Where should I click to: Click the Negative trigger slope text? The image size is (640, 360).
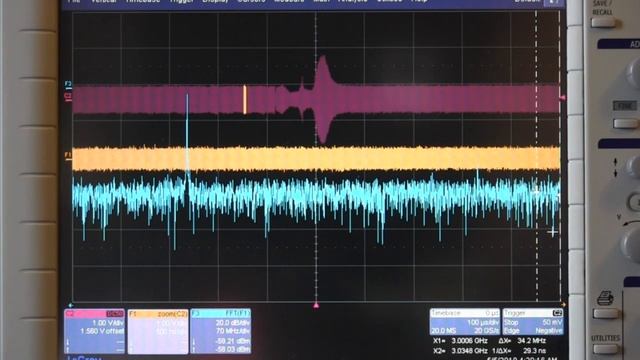(x=549, y=331)
